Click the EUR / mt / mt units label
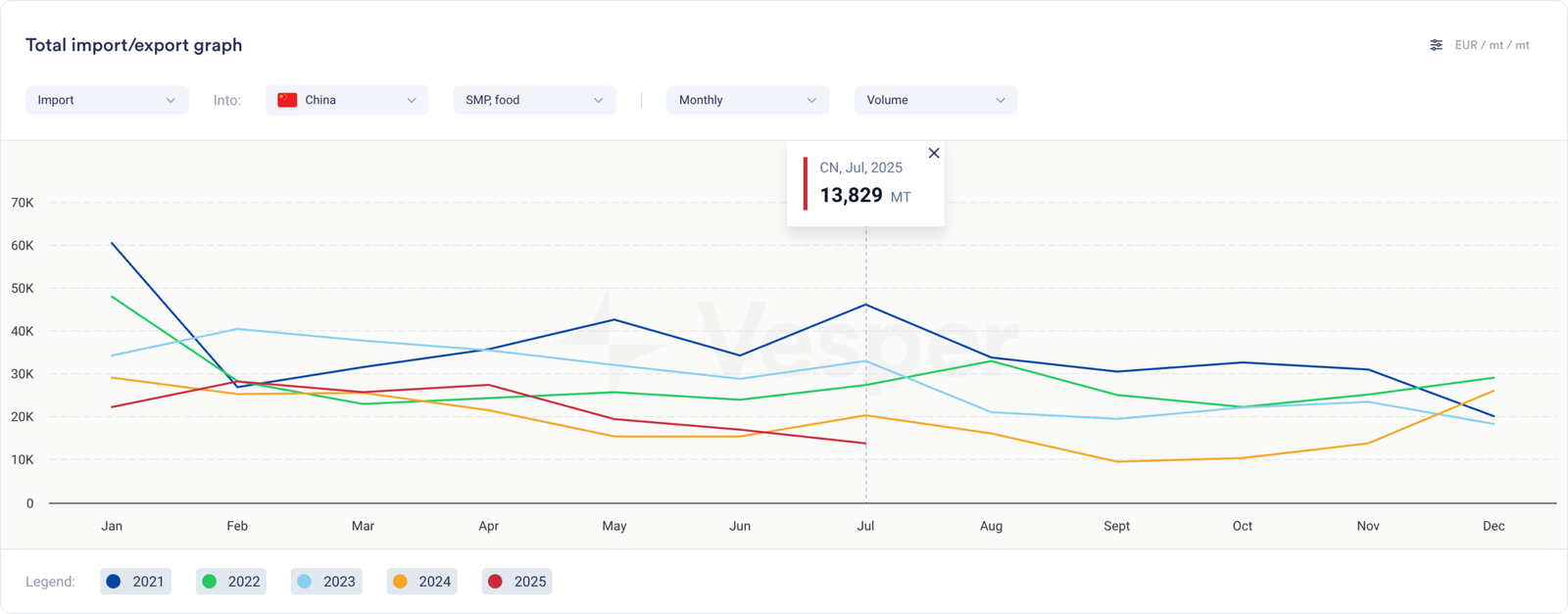The width and height of the screenshot is (1568, 614). click(1492, 45)
